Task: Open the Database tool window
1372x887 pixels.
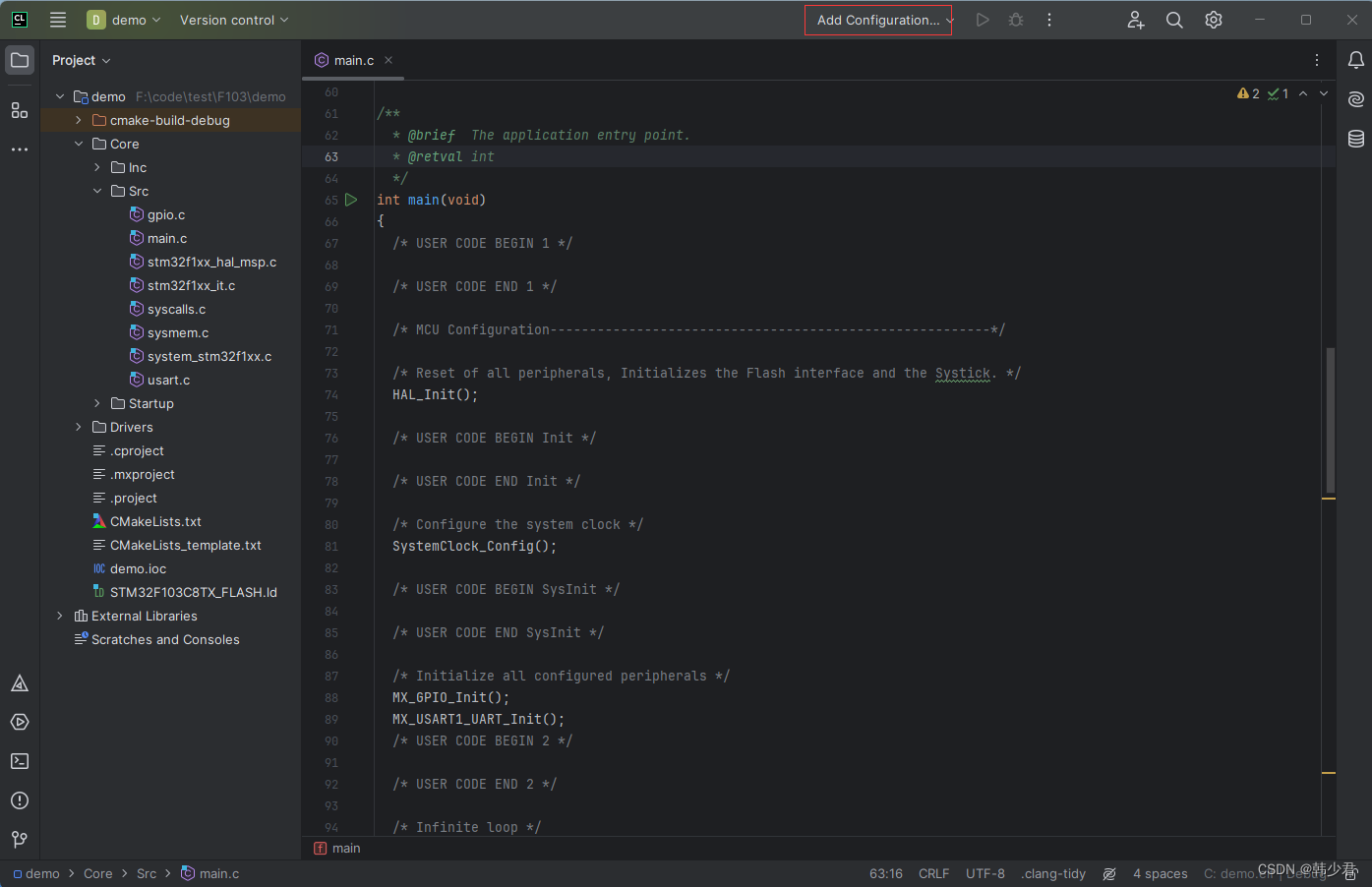Action: (x=1356, y=139)
